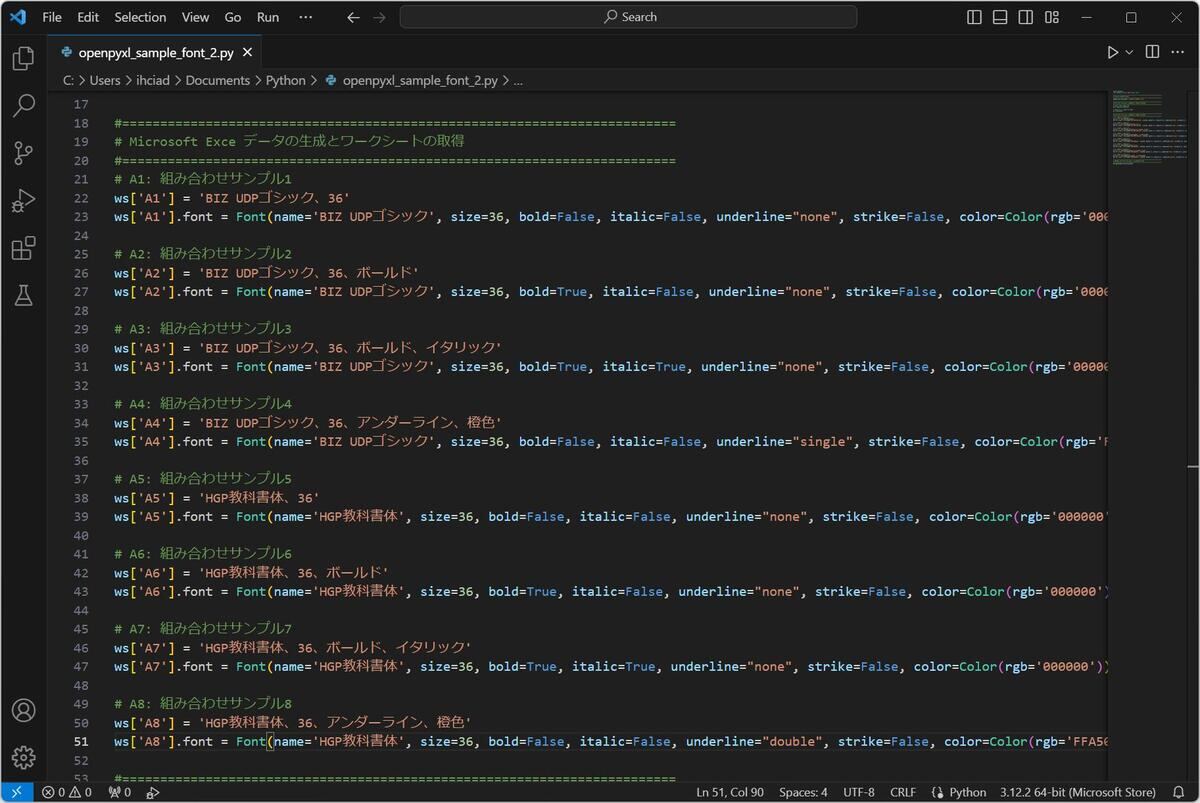Change line endings via CRLF
Screen dimensions: 1200x803
pos(902,792)
